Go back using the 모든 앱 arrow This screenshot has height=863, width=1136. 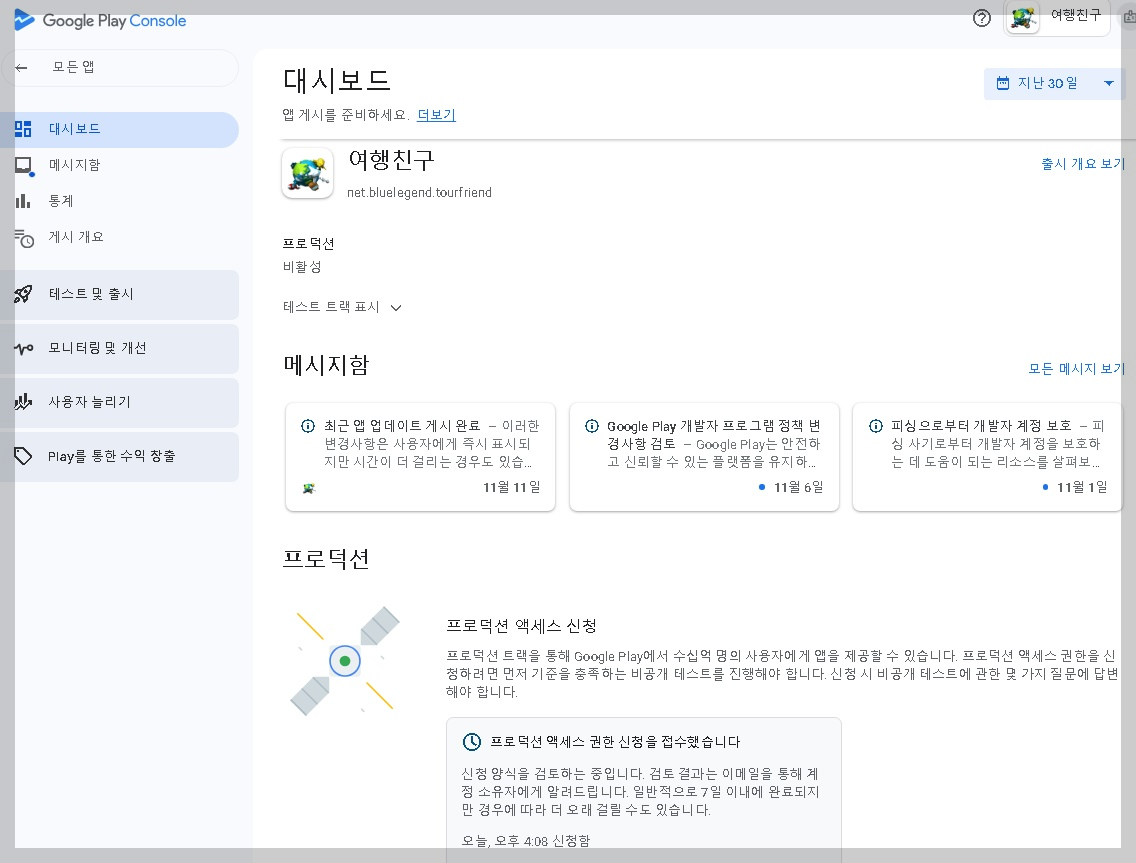tap(21, 67)
